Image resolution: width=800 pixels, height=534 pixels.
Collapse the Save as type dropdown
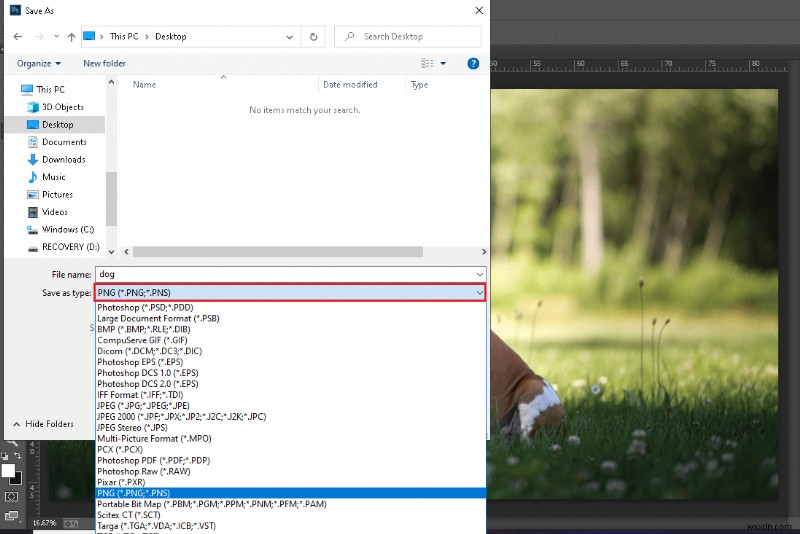tap(480, 293)
